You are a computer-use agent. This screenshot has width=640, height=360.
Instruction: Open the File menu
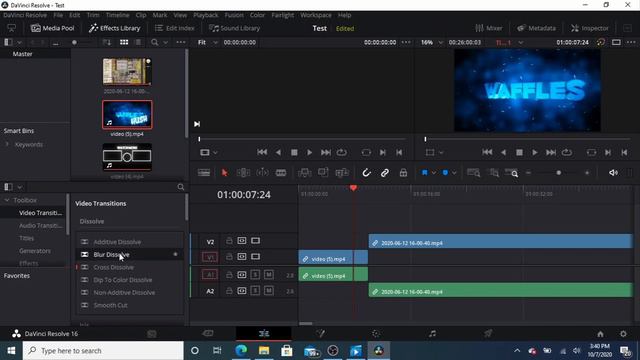click(x=58, y=15)
